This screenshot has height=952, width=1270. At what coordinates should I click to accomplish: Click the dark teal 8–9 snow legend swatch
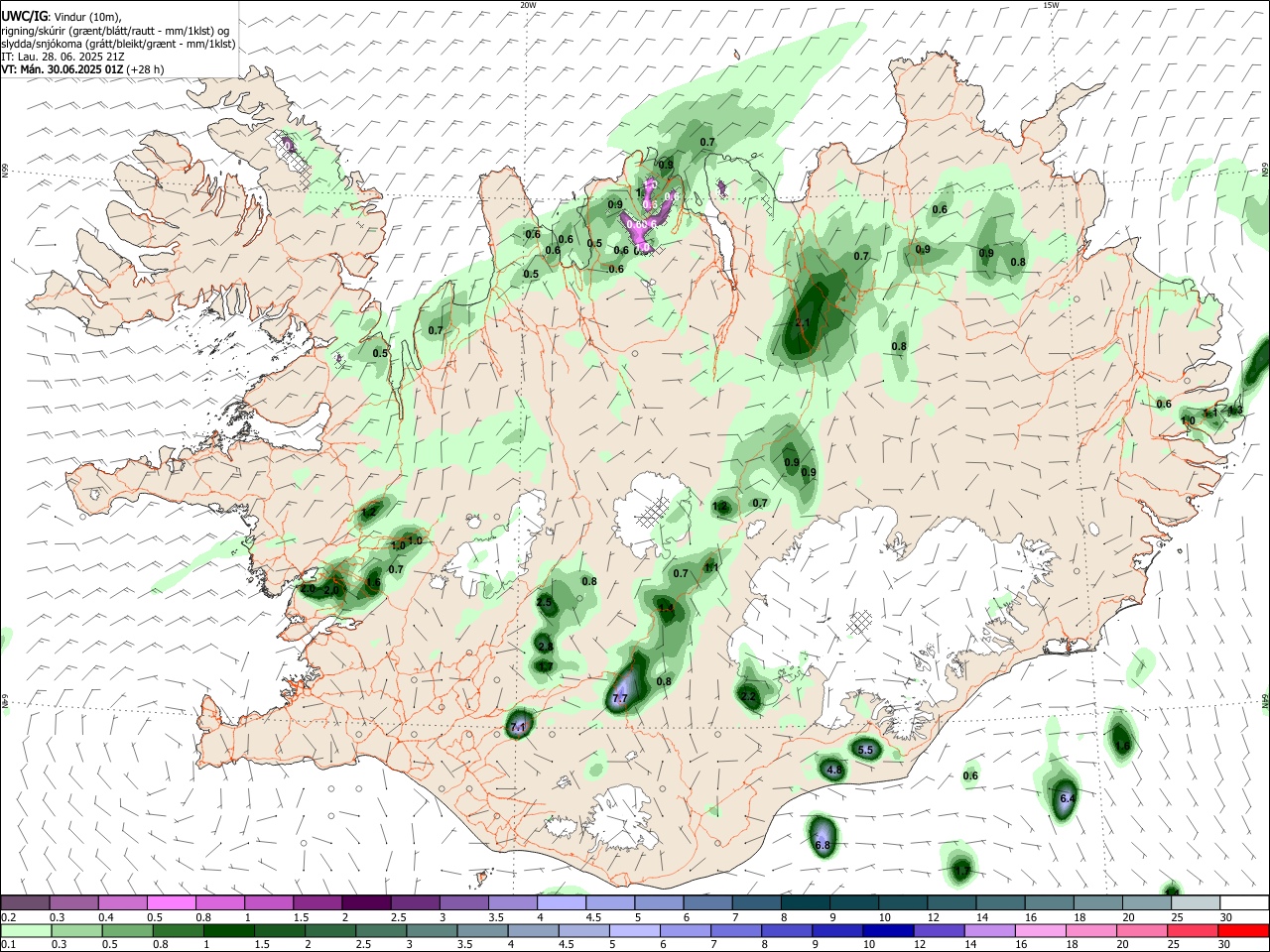pos(806,902)
